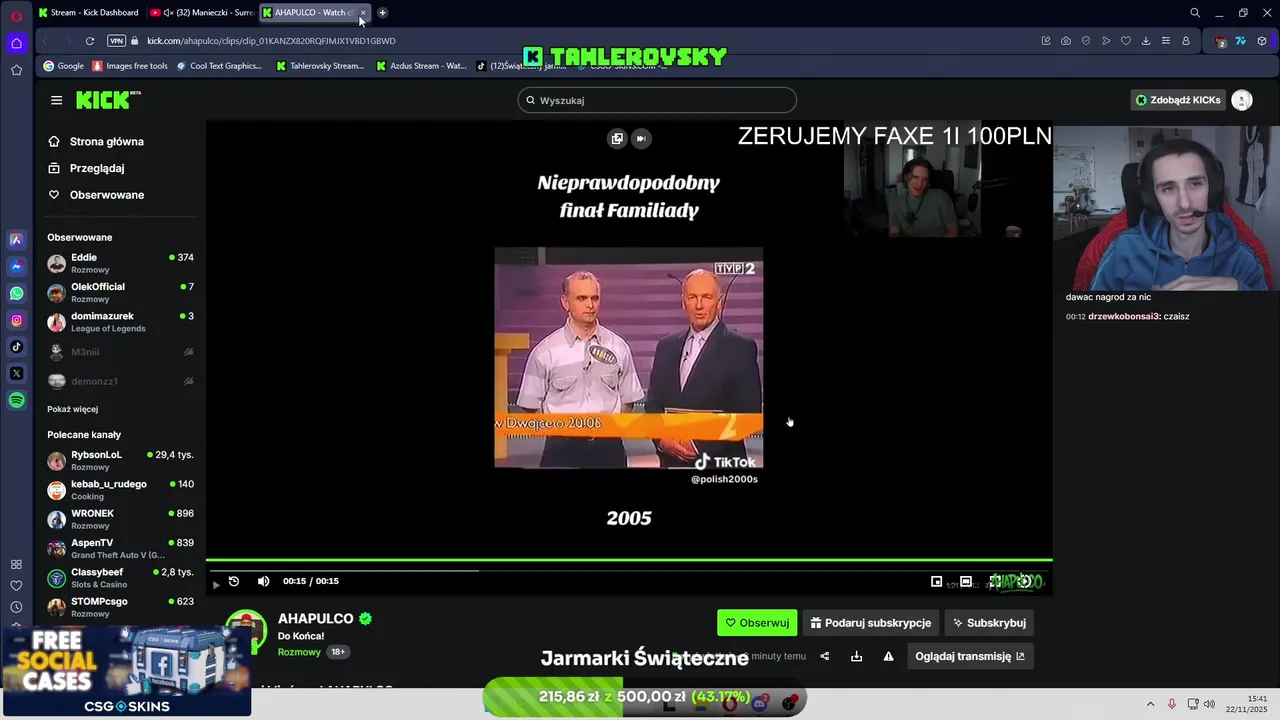Toggle the VPN badge in address bar
Viewport: 1280px width, 720px height.
pyautogui.click(x=116, y=41)
